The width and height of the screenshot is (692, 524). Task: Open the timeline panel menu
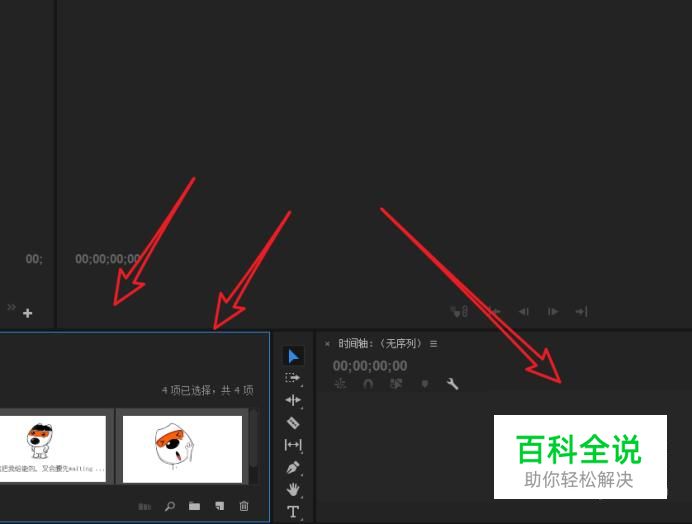433,343
